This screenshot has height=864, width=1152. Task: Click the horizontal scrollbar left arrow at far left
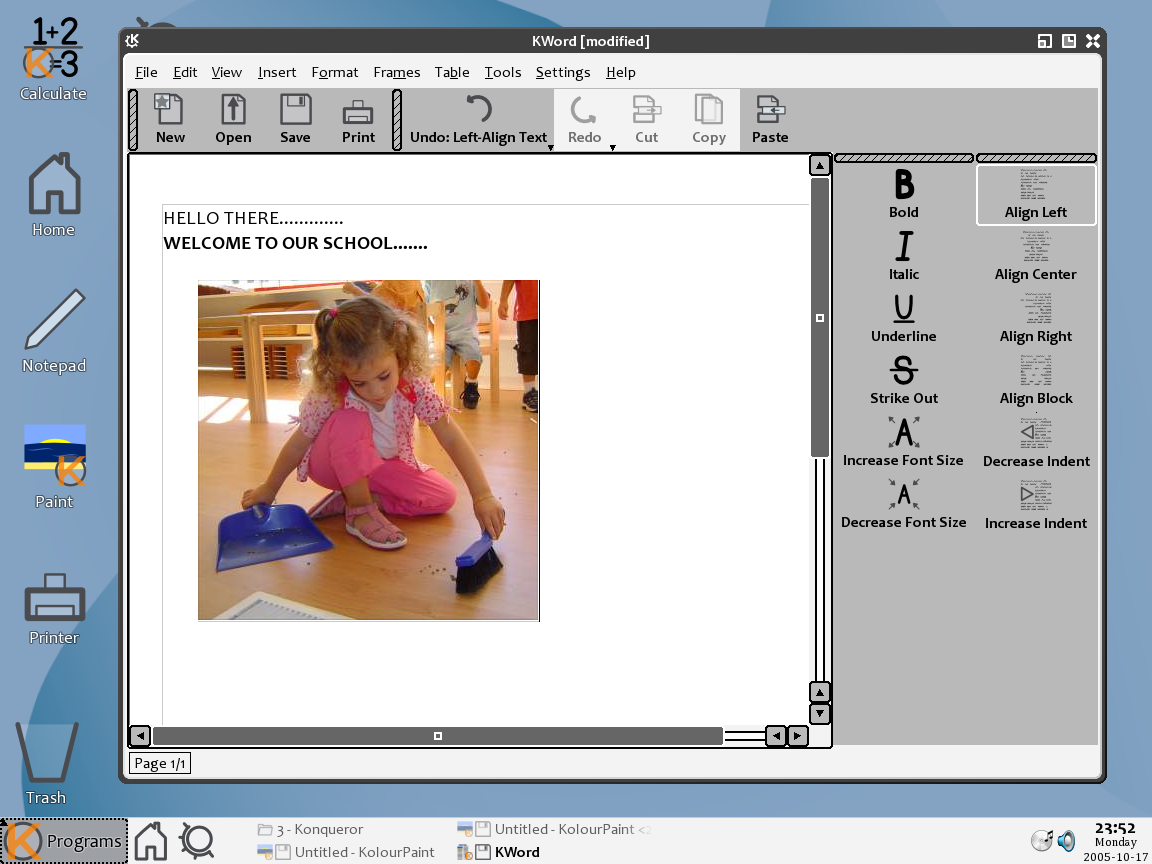pyautogui.click(x=140, y=735)
